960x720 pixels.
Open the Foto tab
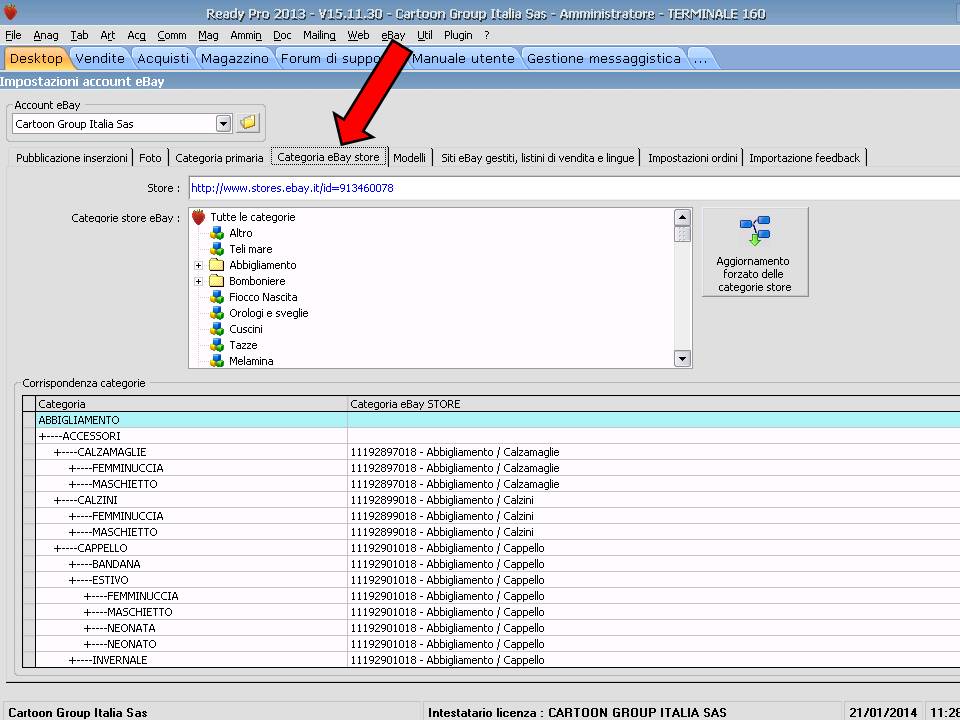150,158
